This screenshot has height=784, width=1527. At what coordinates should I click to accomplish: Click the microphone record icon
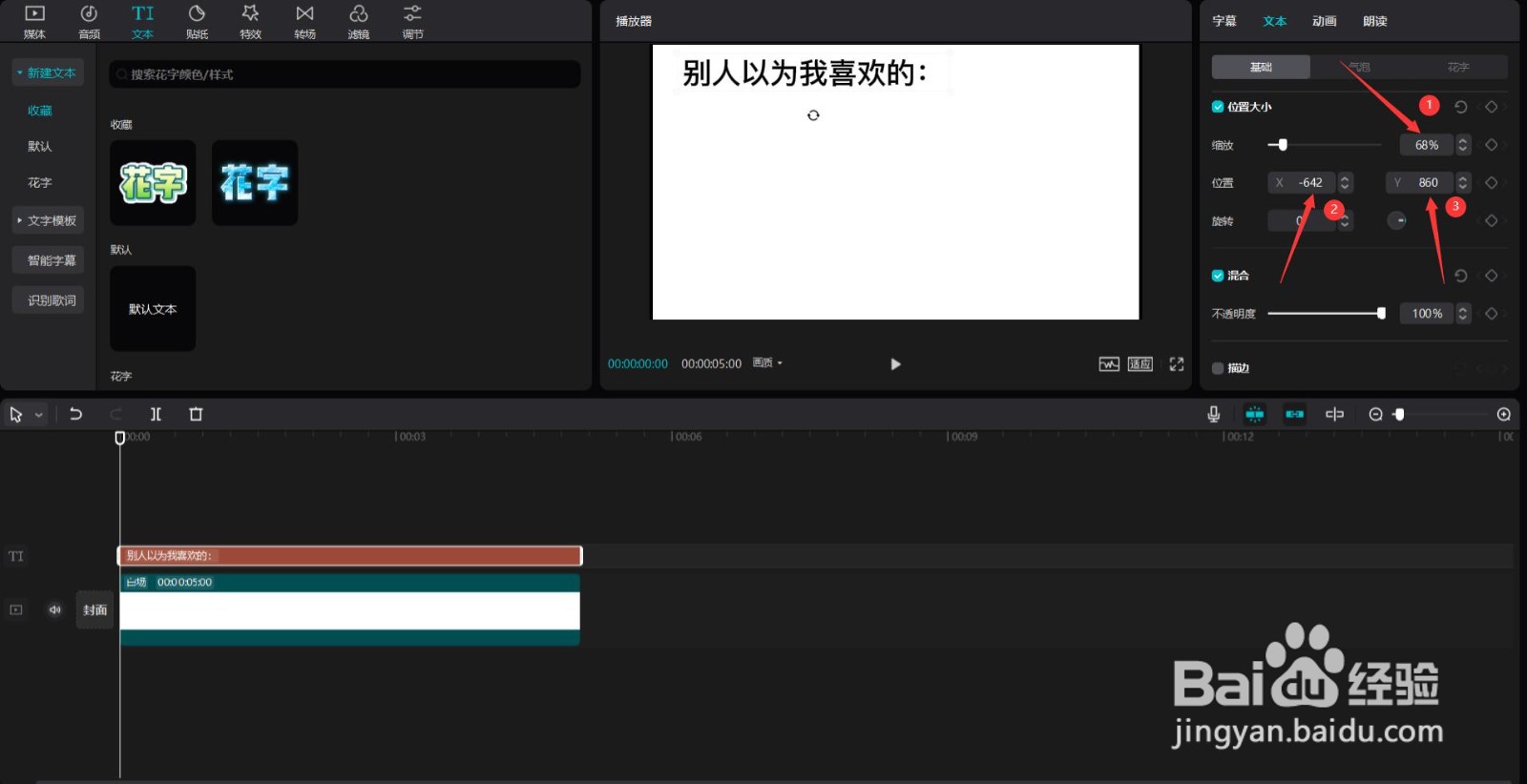pos(1213,414)
